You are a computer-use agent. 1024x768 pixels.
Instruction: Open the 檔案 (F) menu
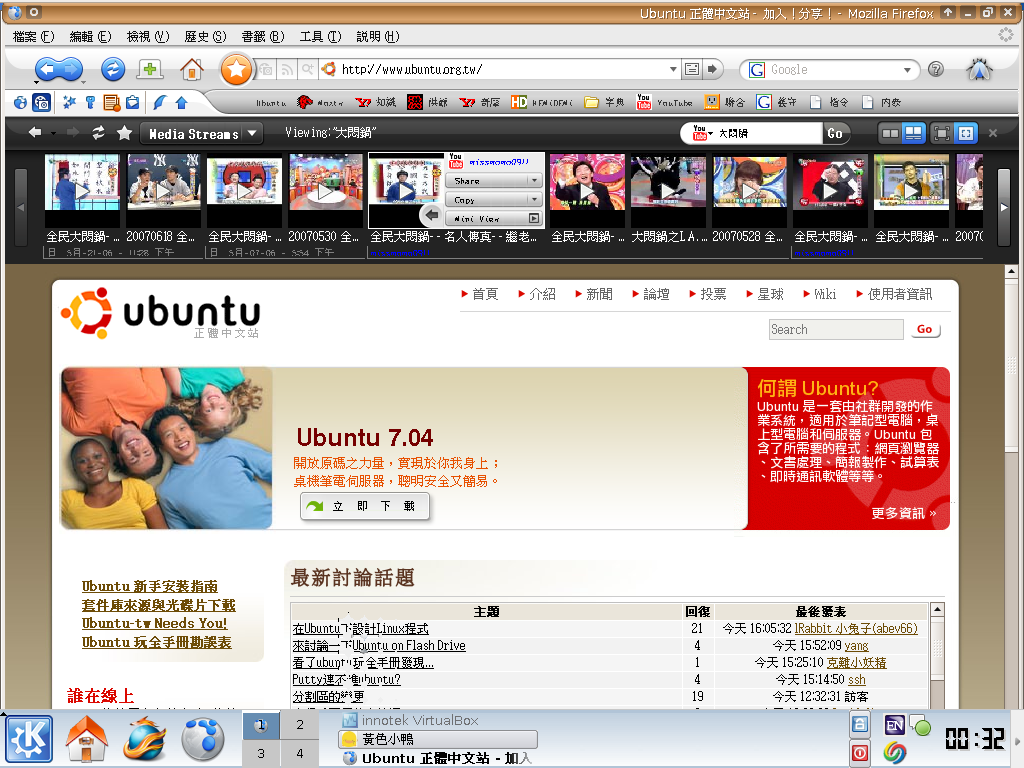tap(33, 37)
